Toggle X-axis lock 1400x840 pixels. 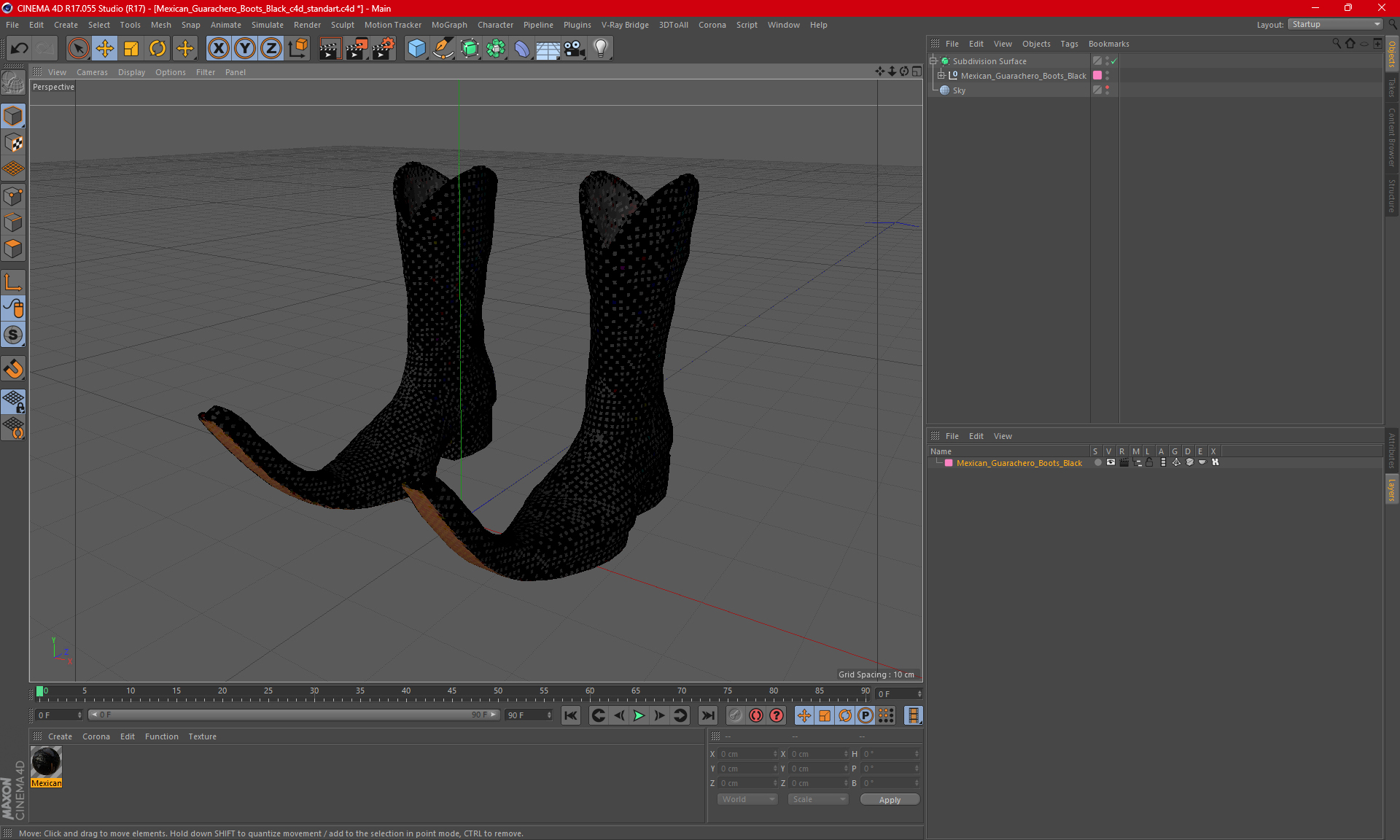(x=218, y=49)
